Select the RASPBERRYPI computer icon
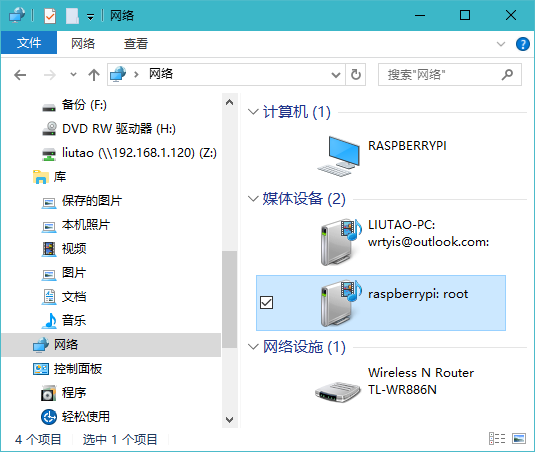 click(339, 156)
